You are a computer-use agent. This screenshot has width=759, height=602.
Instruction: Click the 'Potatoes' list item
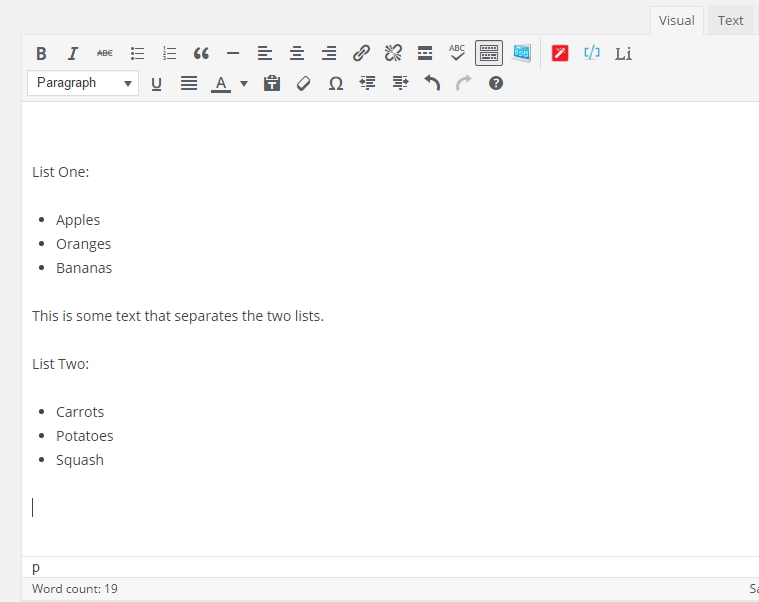(x=85, y=436)
